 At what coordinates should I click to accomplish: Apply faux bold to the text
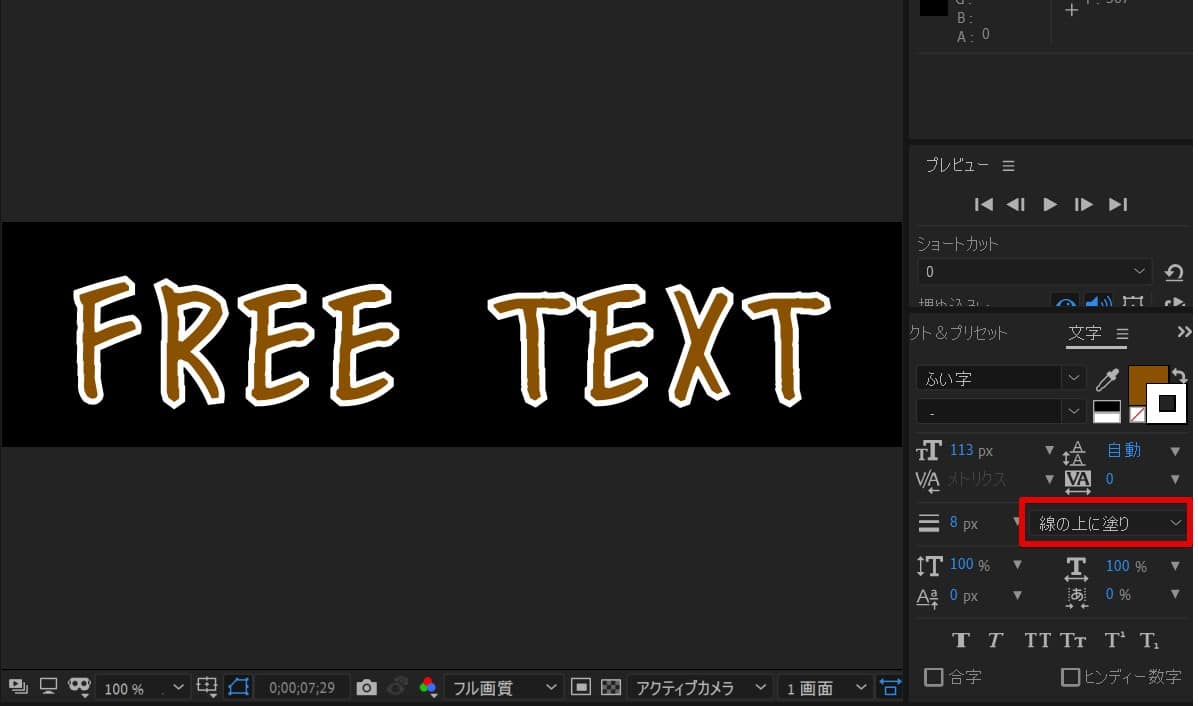point(961,641)
